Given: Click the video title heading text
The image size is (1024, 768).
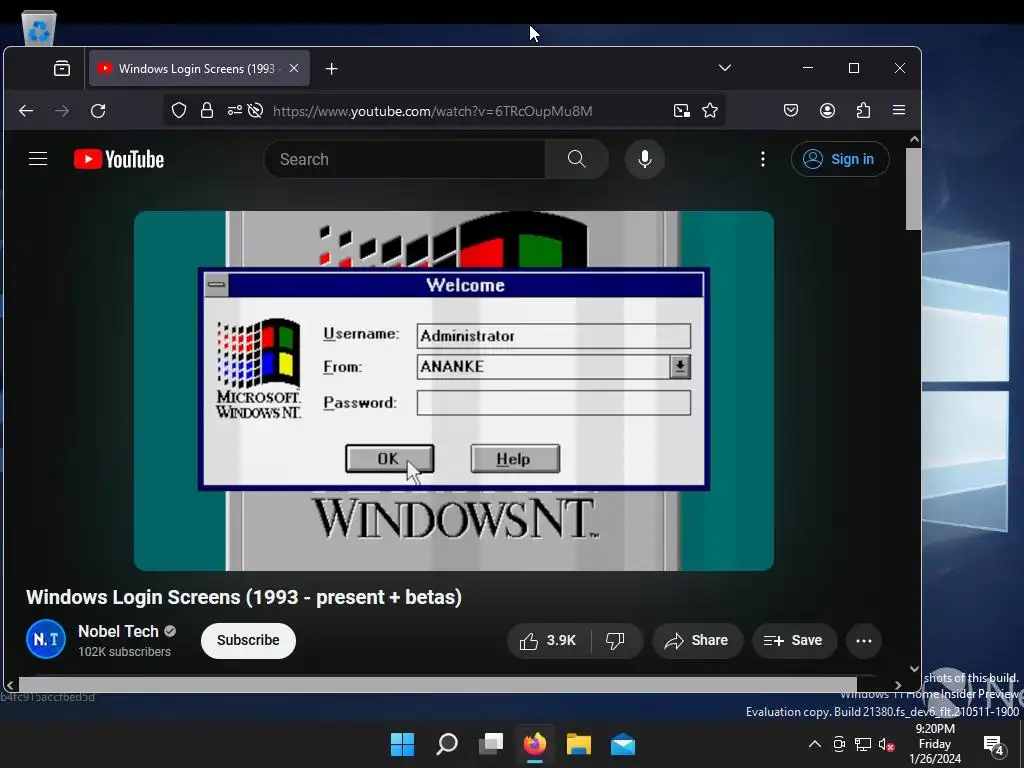Looking at the screenshot, I should coord(244,598).
